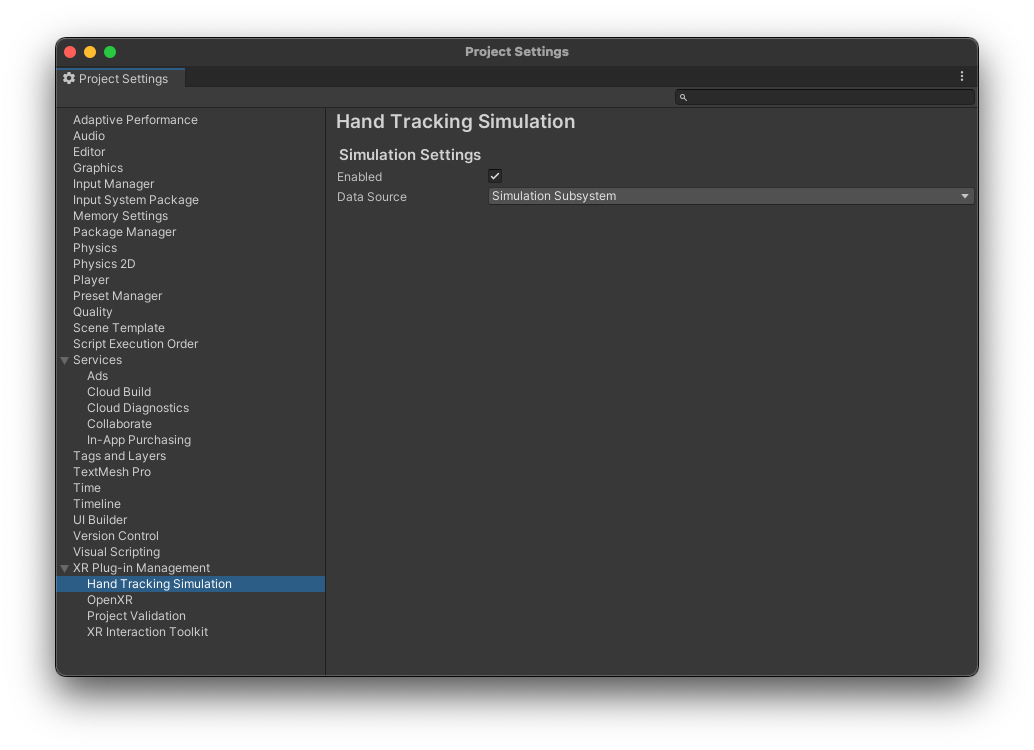Select the XR Plug-in Management category
The width and height of the screenshot is (1034, 750).
point(141,568)
